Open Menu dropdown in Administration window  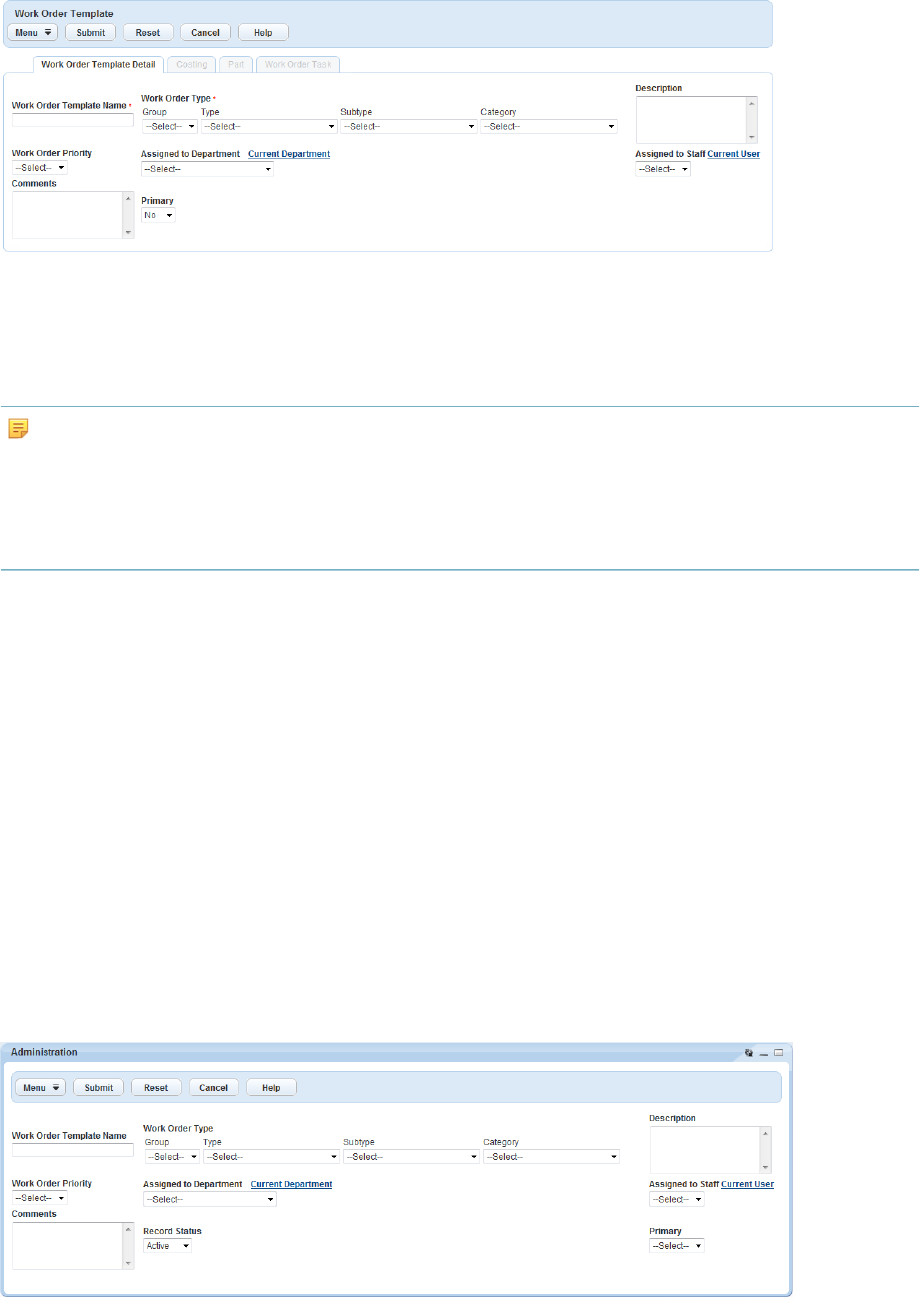41,1087
